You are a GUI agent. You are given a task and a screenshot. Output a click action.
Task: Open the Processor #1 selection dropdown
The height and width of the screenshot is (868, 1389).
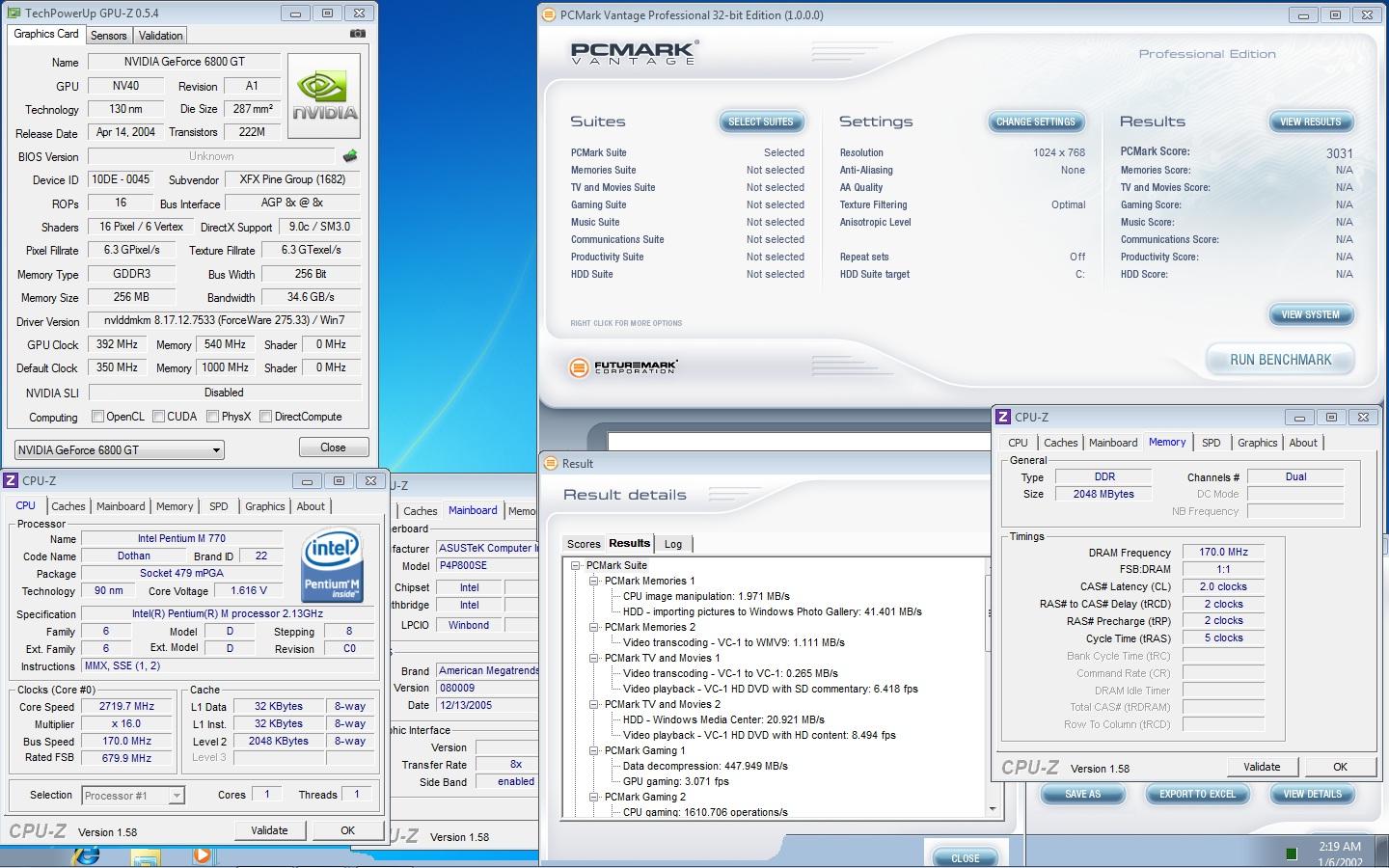pyautogui.click(x=133, y=796)
